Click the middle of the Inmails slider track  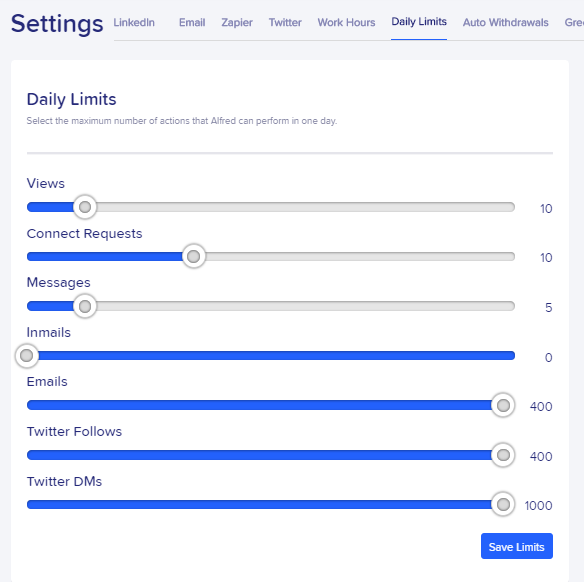[271, 356]
